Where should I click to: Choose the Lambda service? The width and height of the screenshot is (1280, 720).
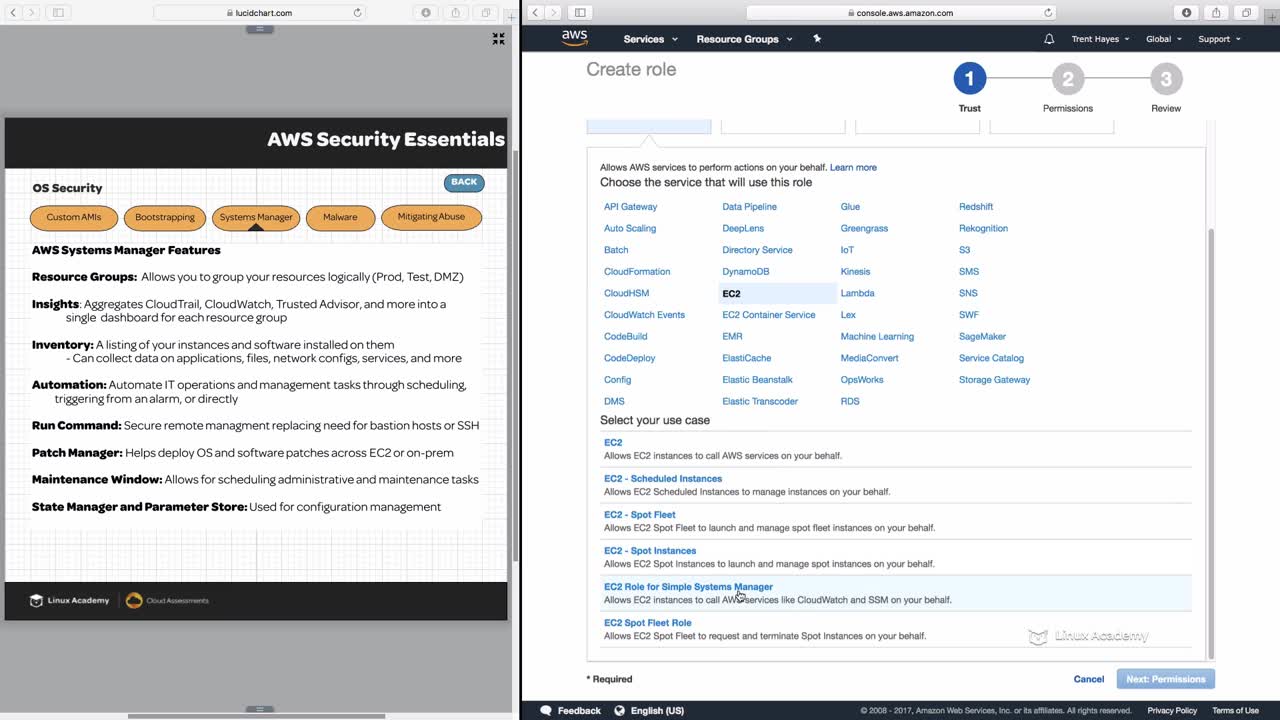coord(857,294)
